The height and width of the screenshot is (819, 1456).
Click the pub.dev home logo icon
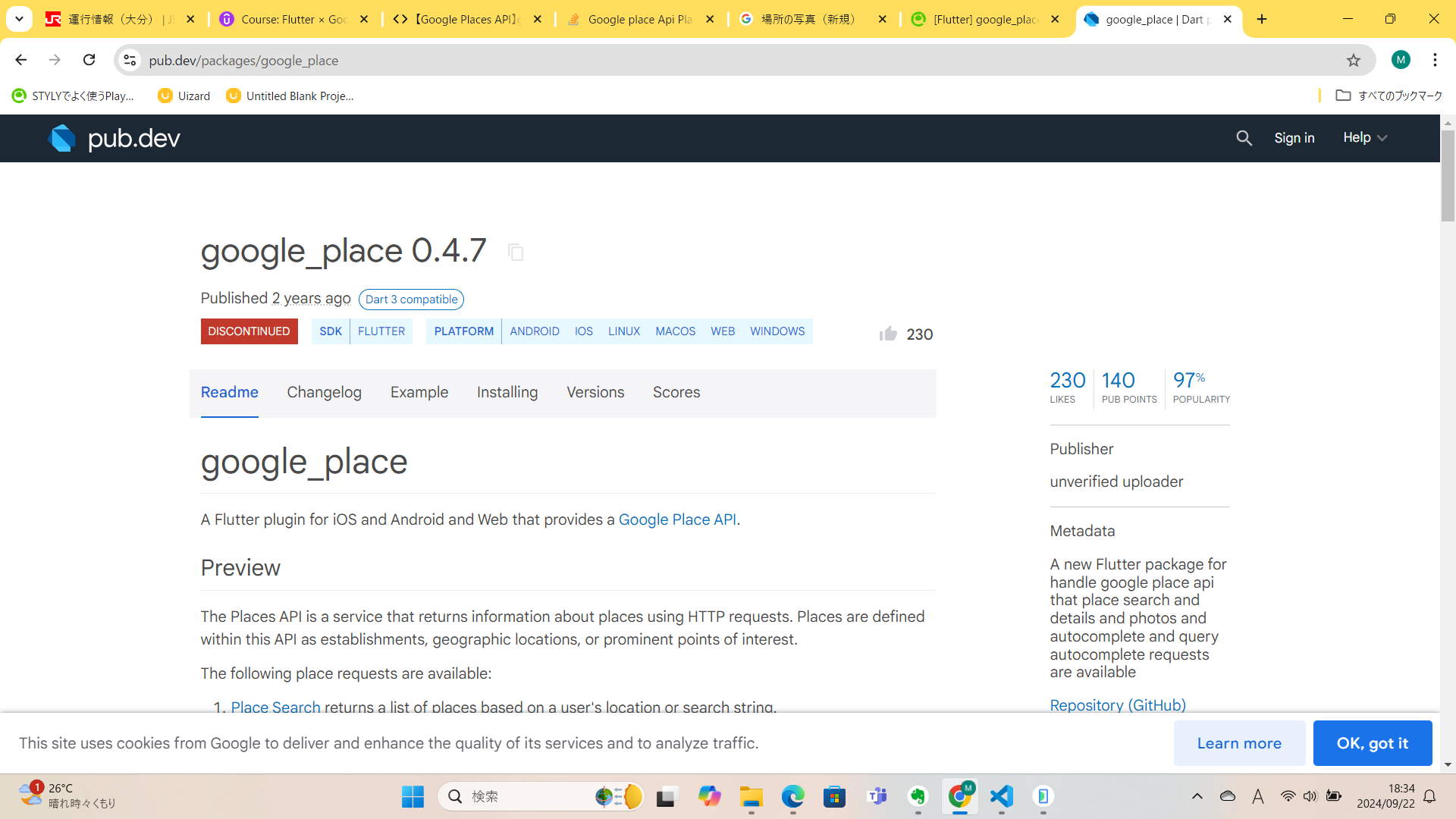[x=63, y=138]
